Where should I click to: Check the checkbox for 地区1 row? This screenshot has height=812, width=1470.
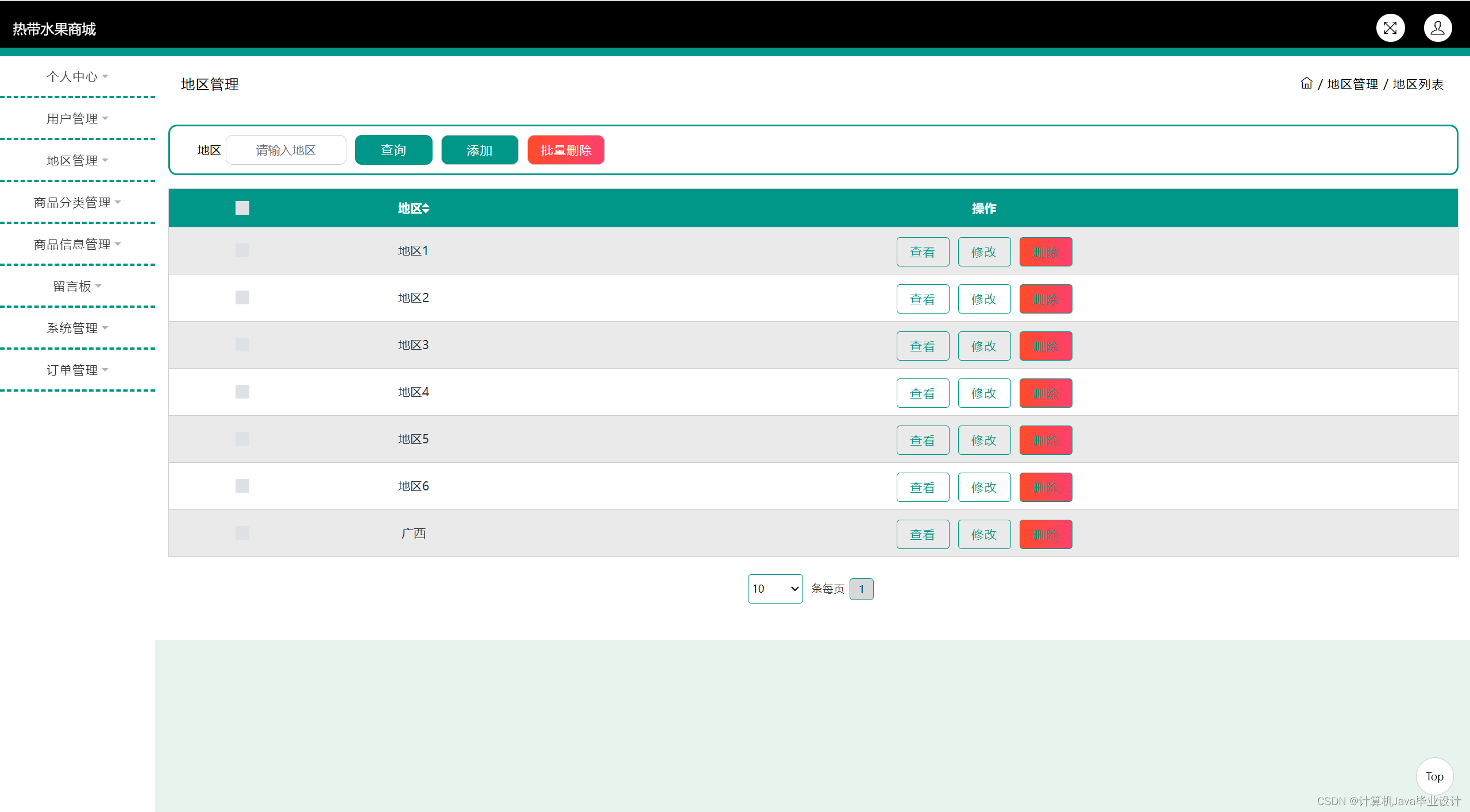coord(242,250)
